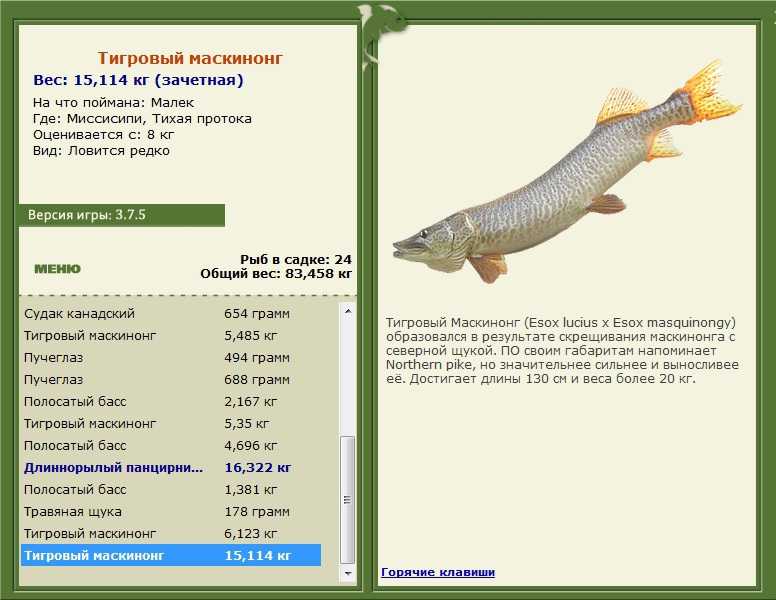Select Полосатый басс 2,167 кг row

(171, 401)
